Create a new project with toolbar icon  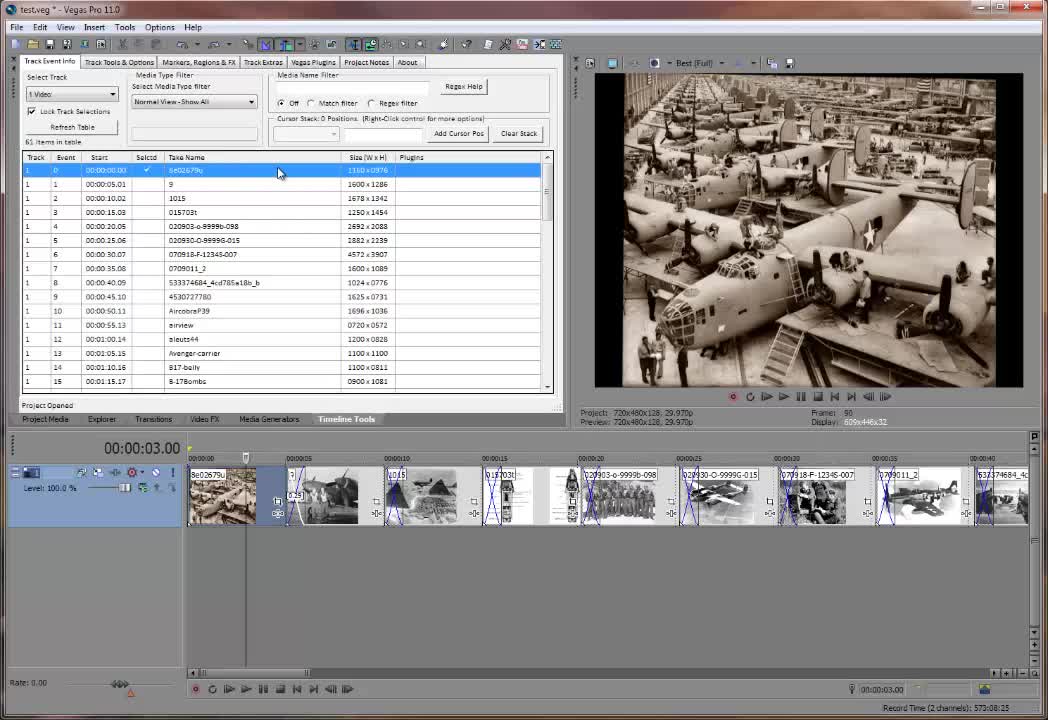point(15,44)
